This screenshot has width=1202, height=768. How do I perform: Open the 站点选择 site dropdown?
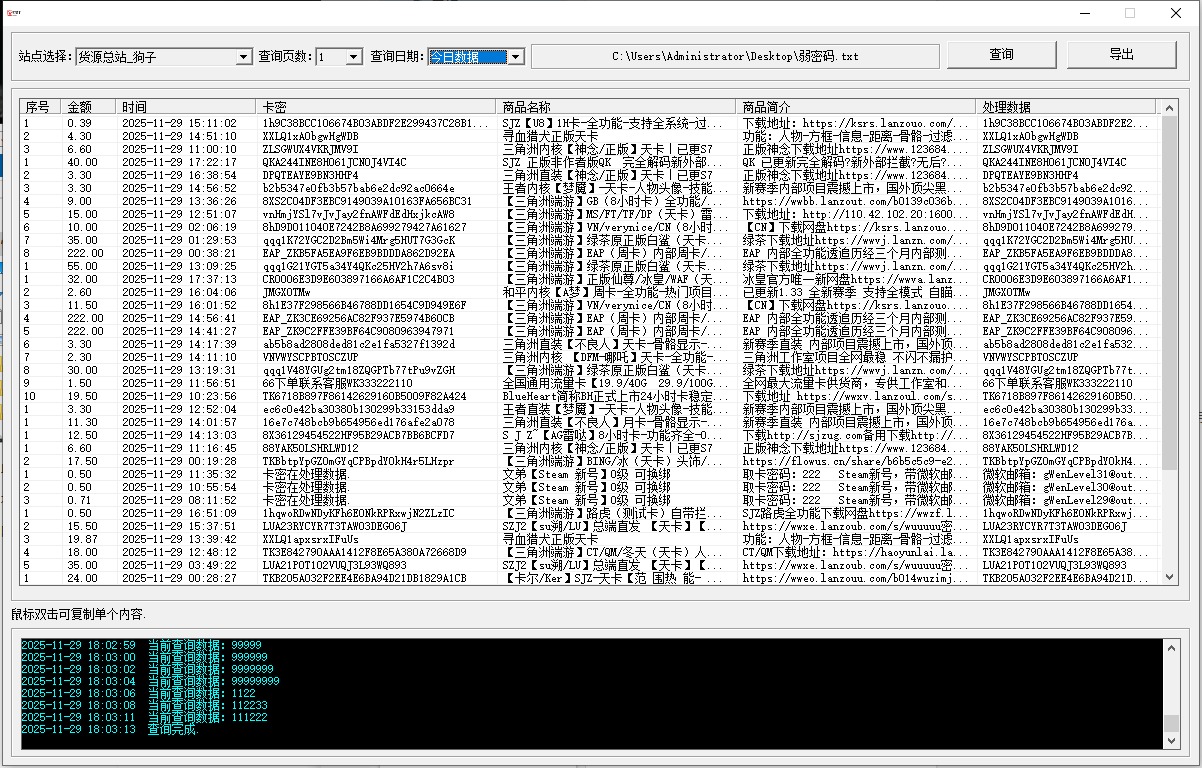coord(244,57)
